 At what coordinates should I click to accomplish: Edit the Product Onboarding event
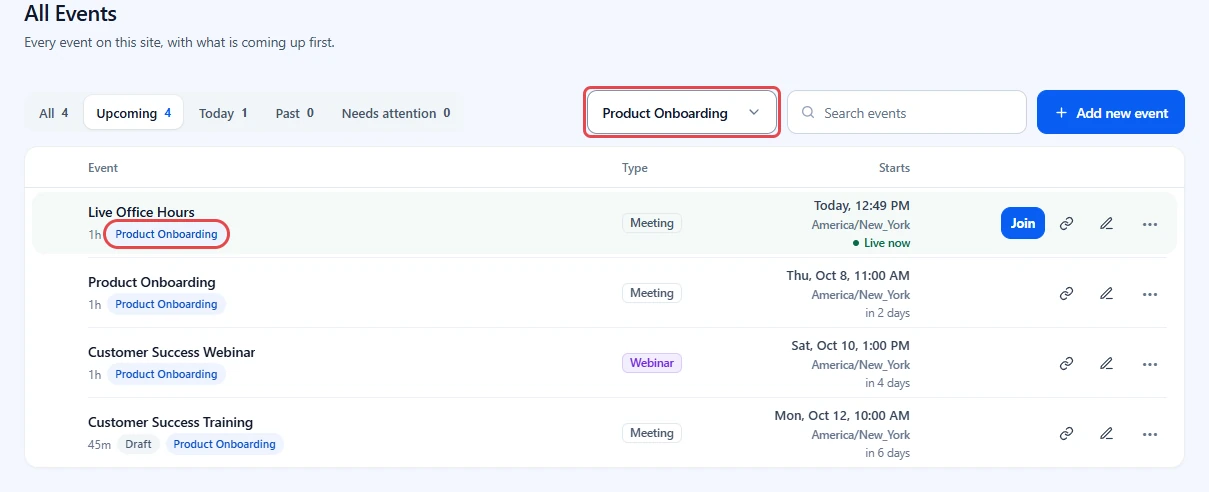pyautogui.click(x=1106, y=294)
